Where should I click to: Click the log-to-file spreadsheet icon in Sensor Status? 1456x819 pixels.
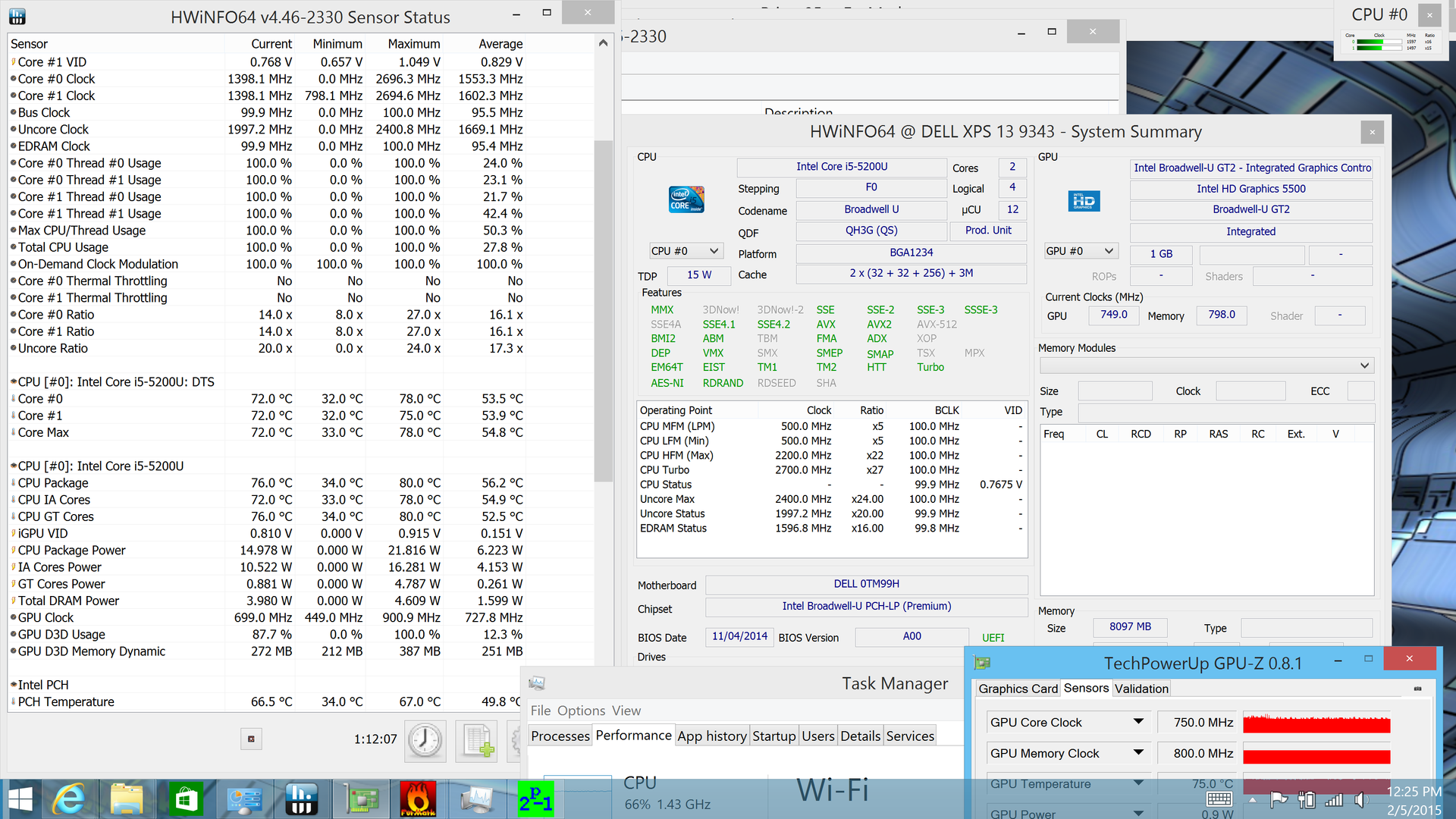pos(477,739)
